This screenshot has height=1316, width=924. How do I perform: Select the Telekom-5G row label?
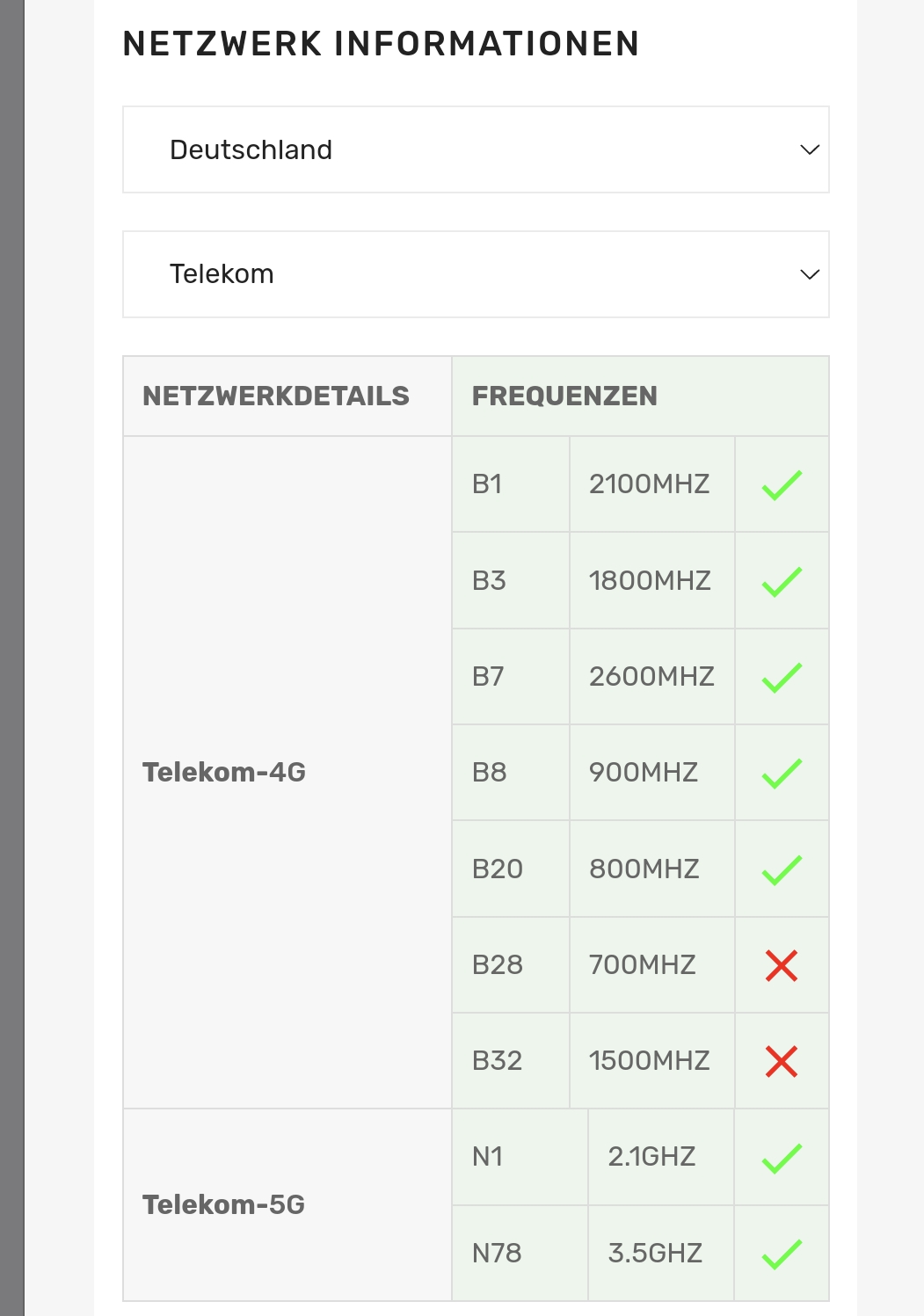(x=223, y=1204)
